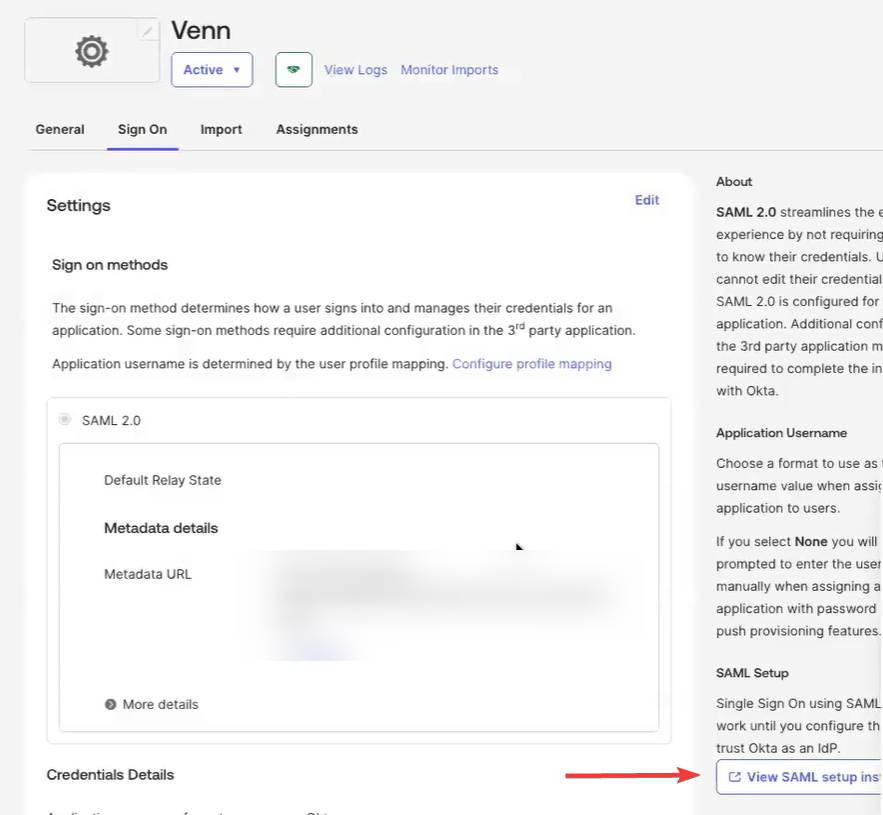The width and height of the screenshot is (883, 815).
Task: Click the green eye preview icon beside Active
Action: [293, 70]
